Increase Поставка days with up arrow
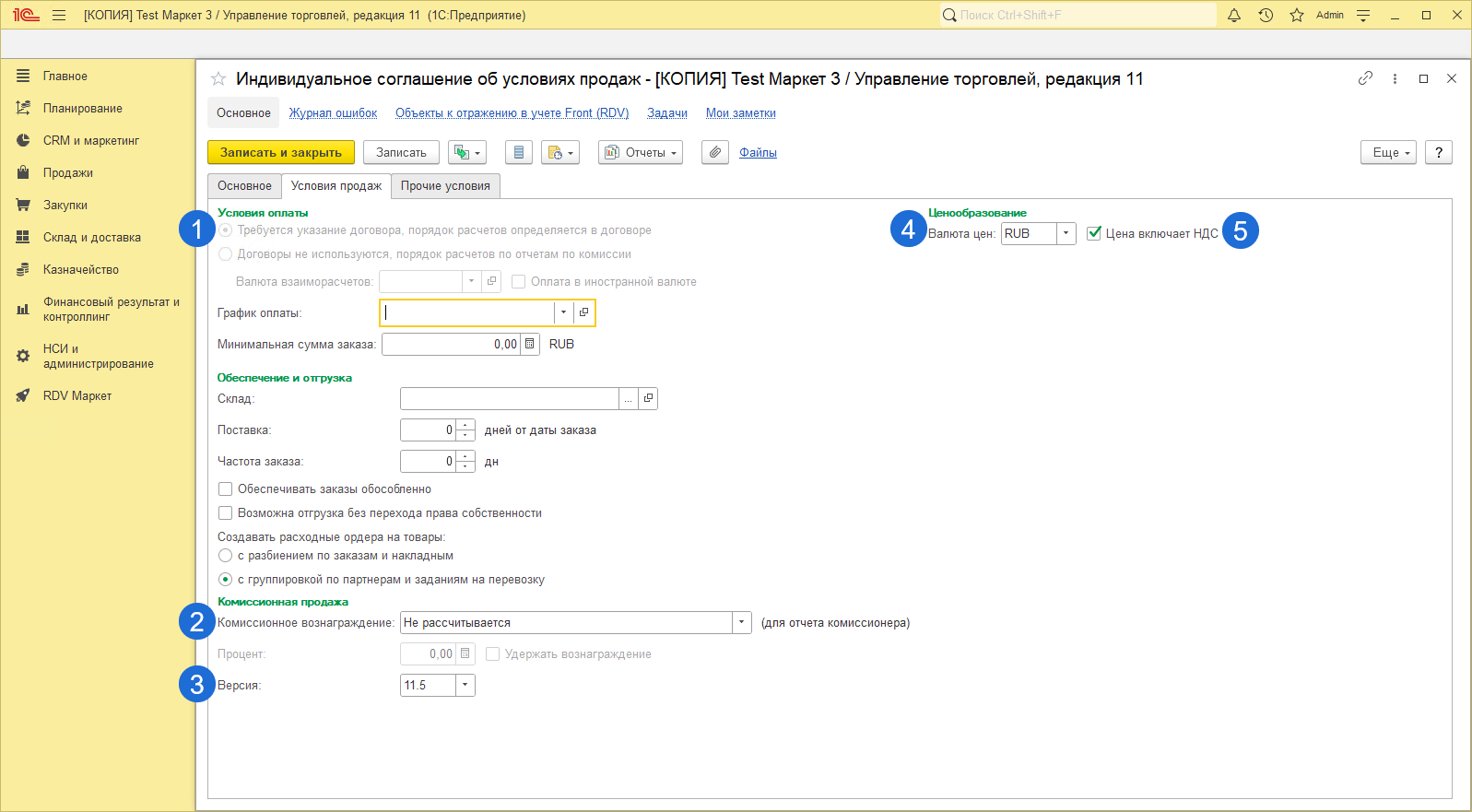The width and height of the screenshot is (1472, 812). pos(466,425)
